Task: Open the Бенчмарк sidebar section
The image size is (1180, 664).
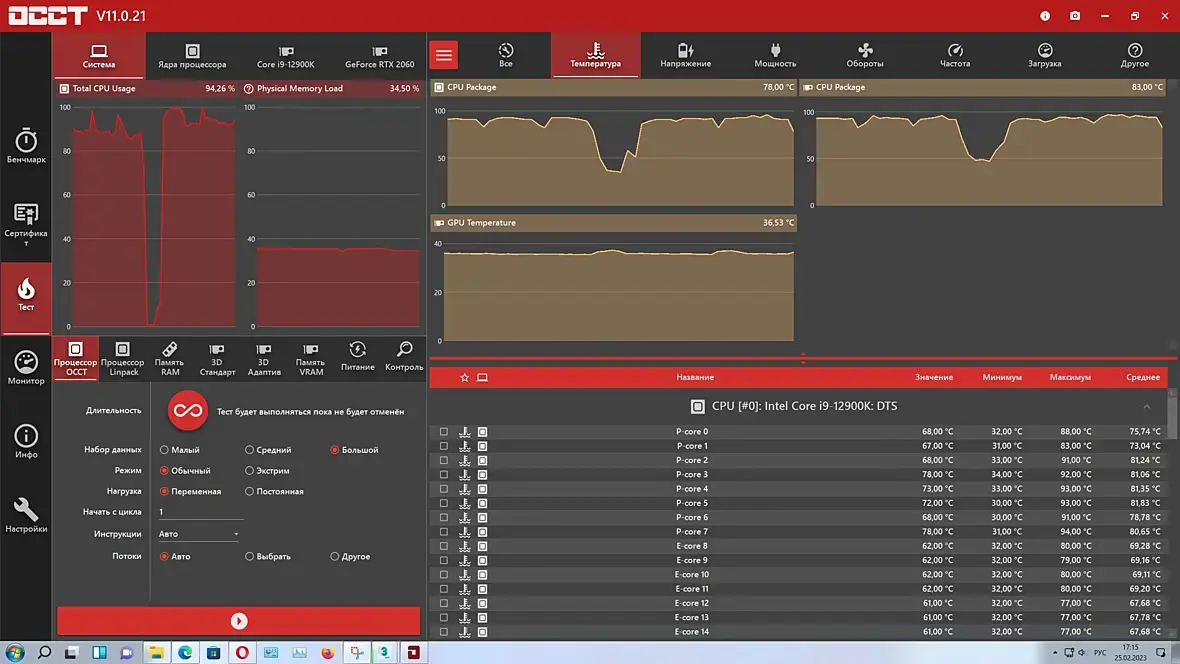Action: [x=26, y=146]
